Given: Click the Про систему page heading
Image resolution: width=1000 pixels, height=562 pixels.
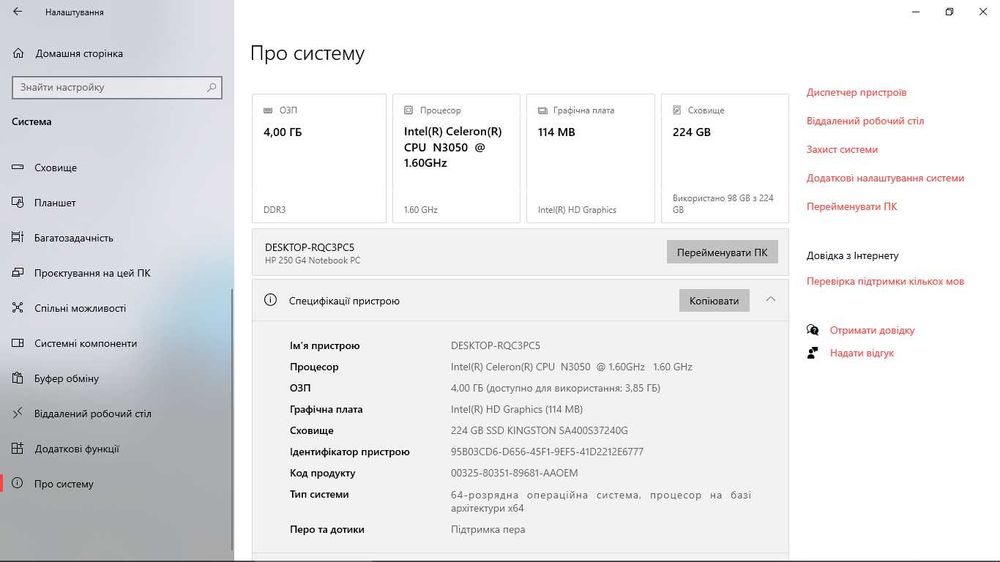Looking at the screenshot, I should [x=307, y=54].
